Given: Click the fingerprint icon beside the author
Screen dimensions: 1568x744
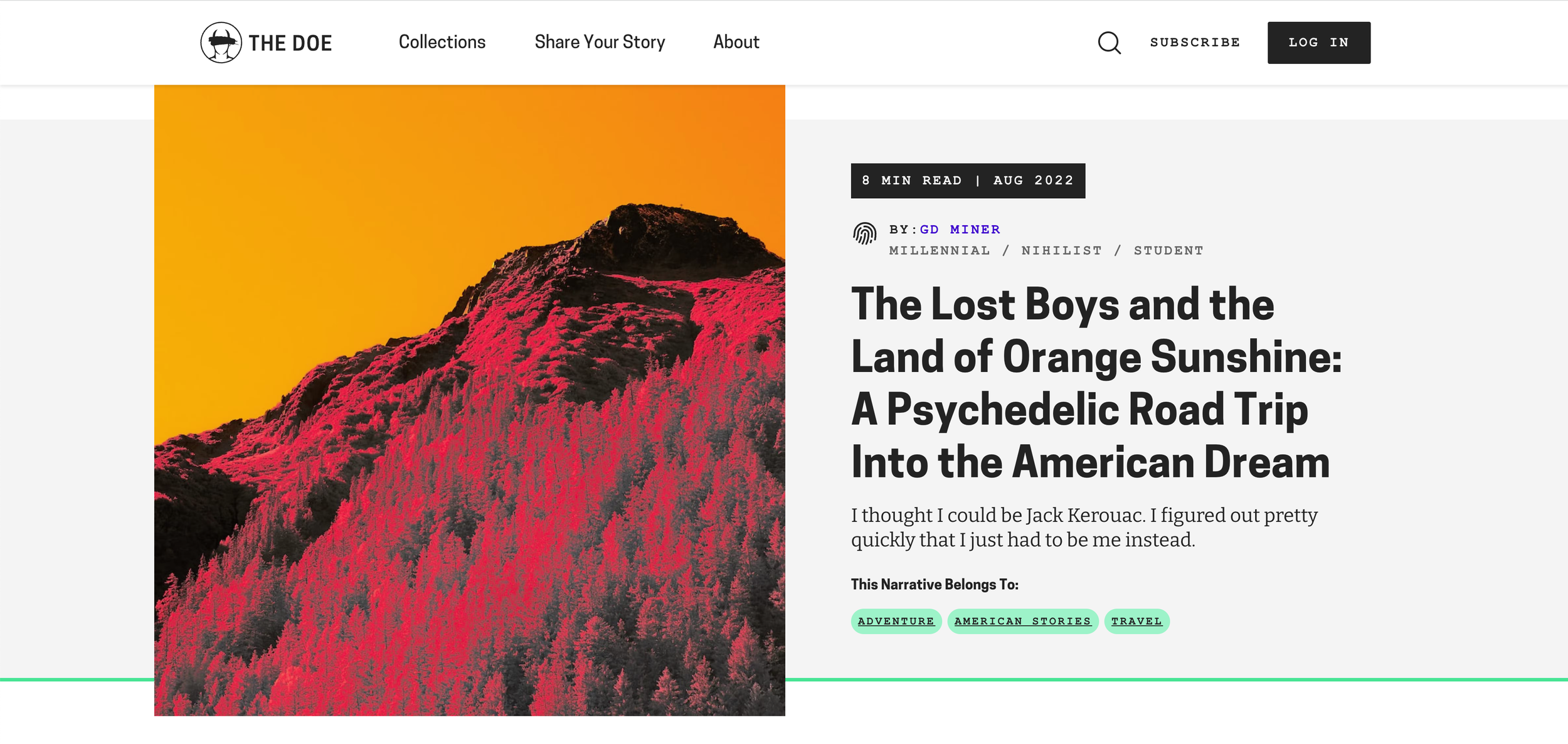Looking at the screenshot, I should pos(864,233).
